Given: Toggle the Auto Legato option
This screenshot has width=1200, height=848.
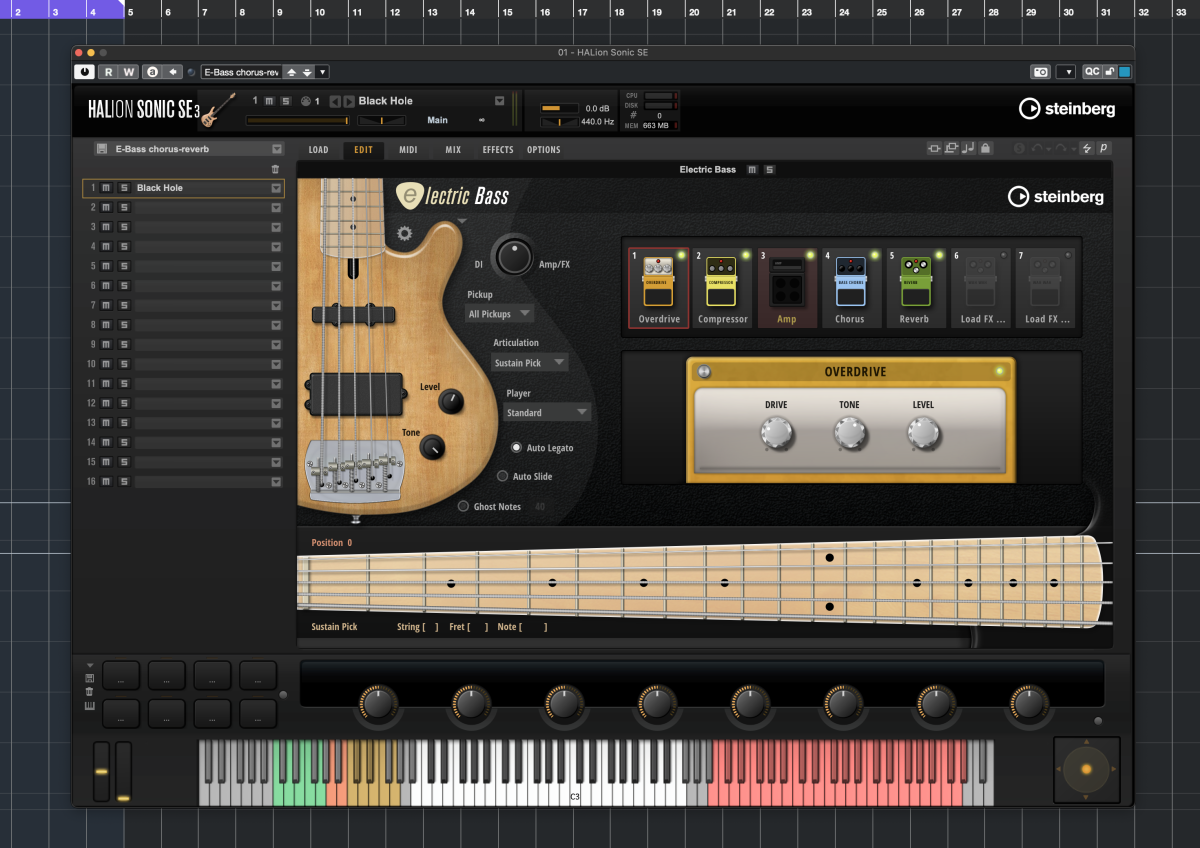Looking at the screenshot, I should coord(517,448).
